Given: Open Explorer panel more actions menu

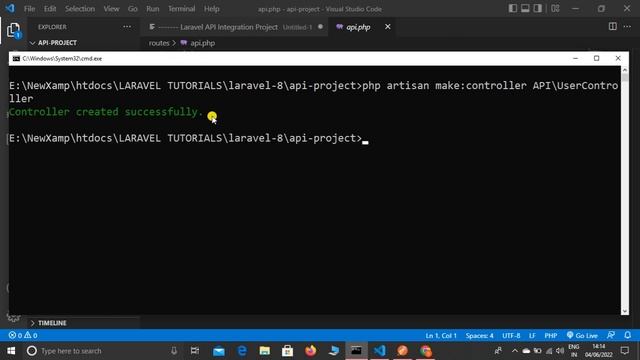Looking at the screenshot, I should coord(127,27).
